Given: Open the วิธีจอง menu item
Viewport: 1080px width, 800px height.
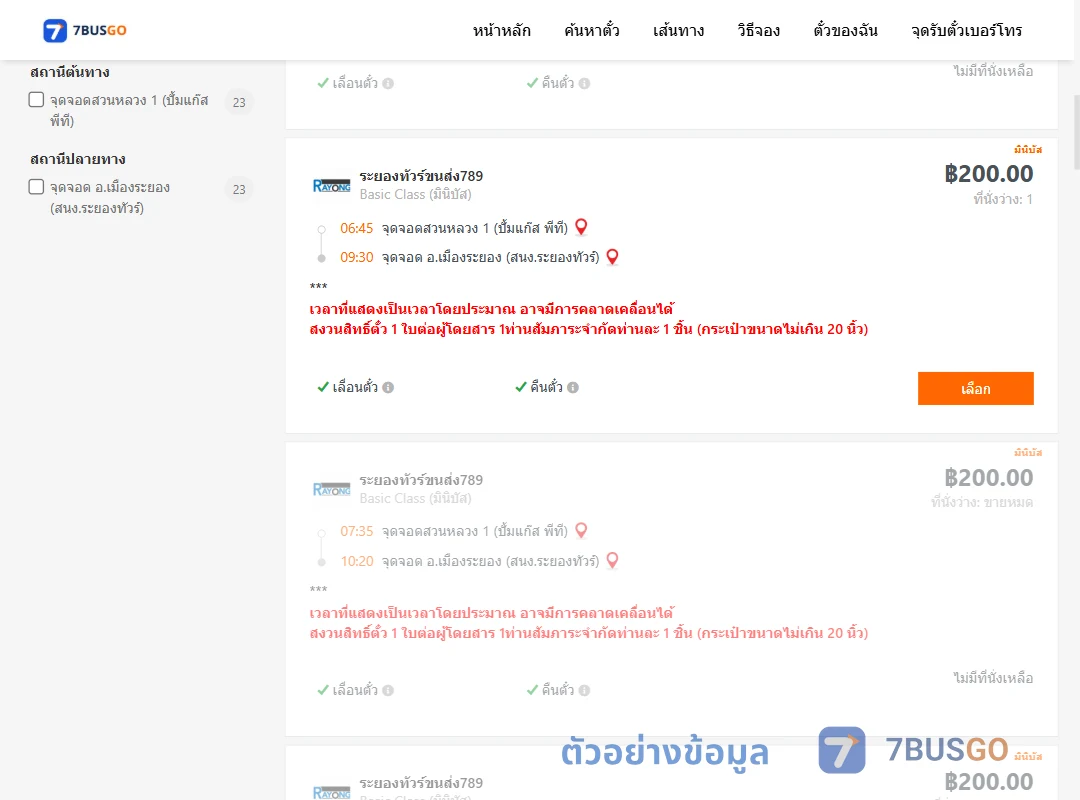Looking at the screenshot, I should tap(758, 30).
